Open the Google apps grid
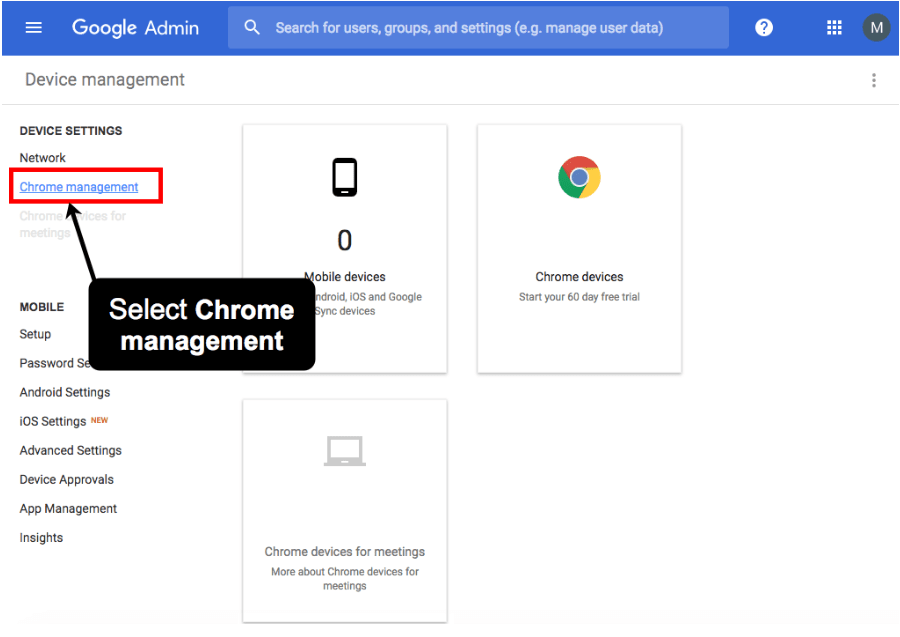Screen dimensions: 900x637 pos(834,28)
